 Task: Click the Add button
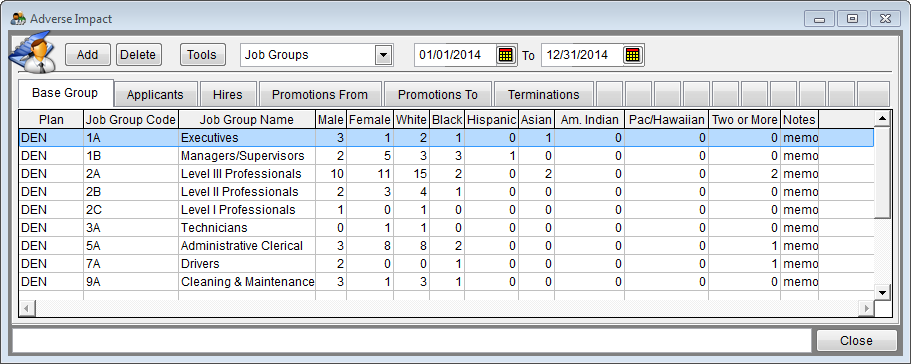87,55
